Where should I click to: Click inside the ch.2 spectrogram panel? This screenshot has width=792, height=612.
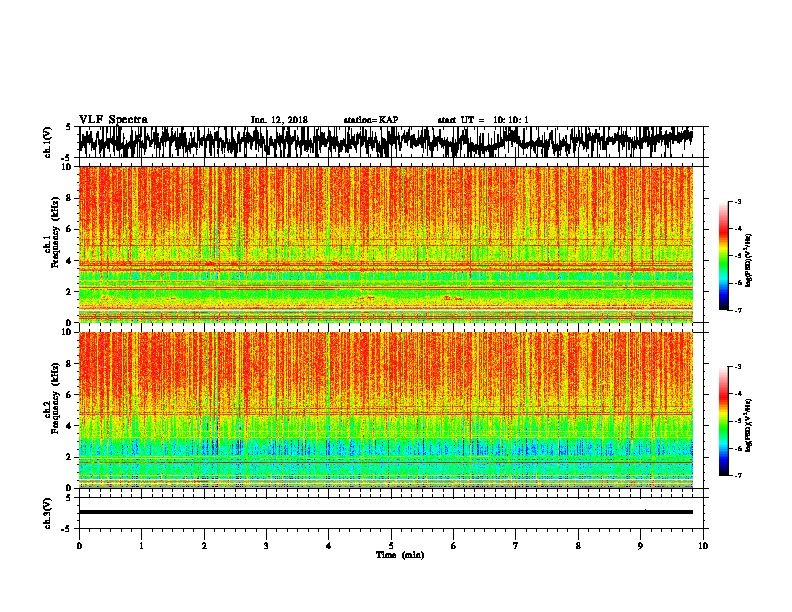click(385, 410)
